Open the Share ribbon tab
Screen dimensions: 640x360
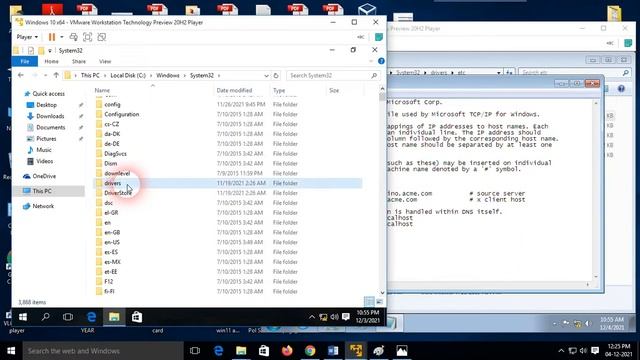coord(79,61)
